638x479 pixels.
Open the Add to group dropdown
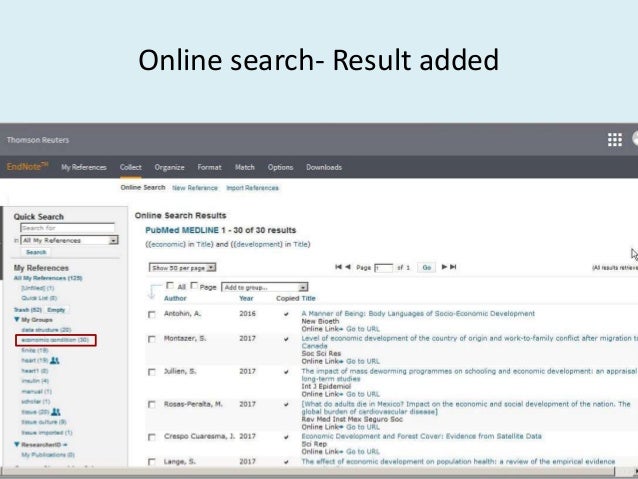(x=264, y=287)
